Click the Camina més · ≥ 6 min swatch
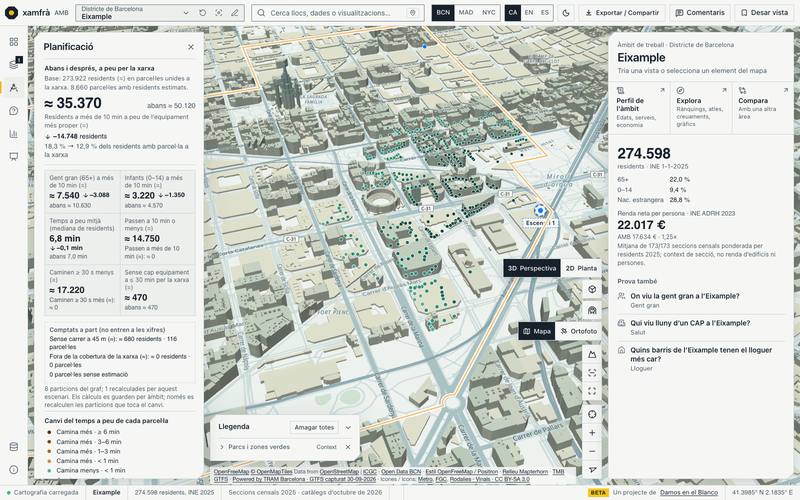The width and height of the screenshot is (800, 500). pyautogui.click(x=49, y=432)
